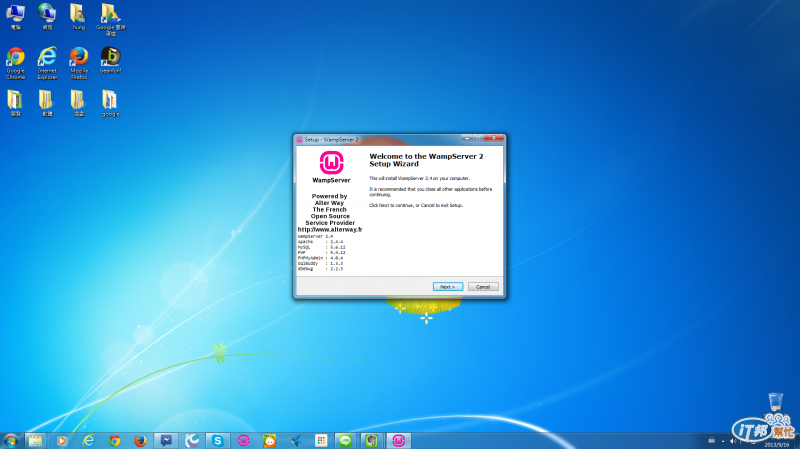Open the Facebook Messenger taskbar app
The width and height of the screenshot is (800, 449).
tap(166, 441)
